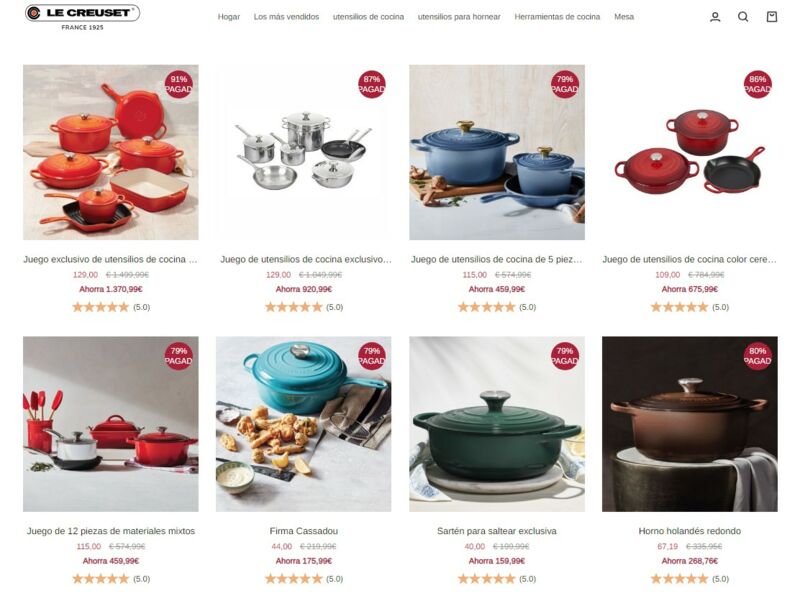
Task: Open Horno holandés redondo link
Action: coord(689,531)
